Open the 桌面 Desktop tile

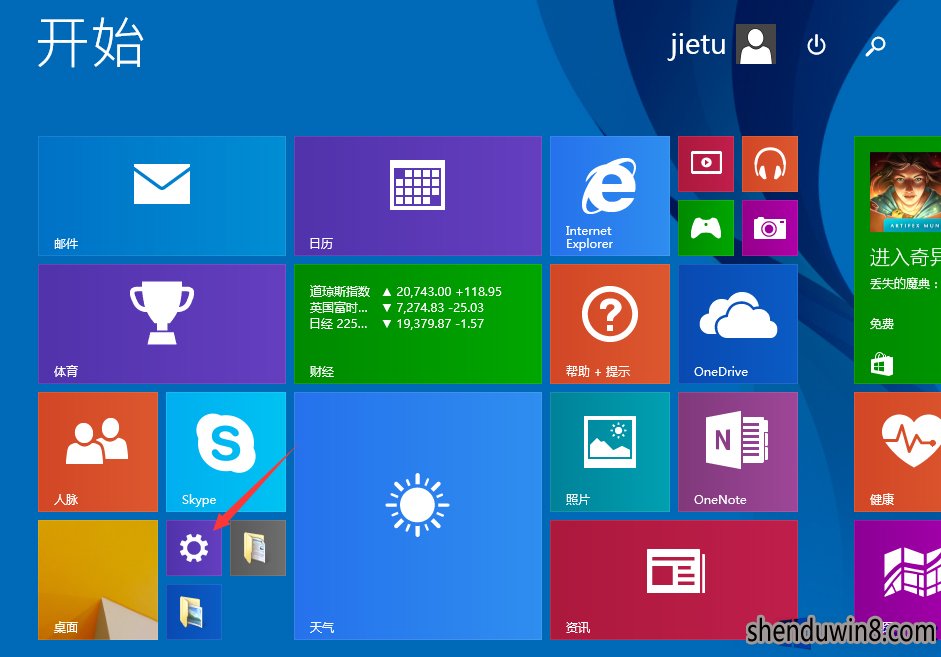[98, 580]
